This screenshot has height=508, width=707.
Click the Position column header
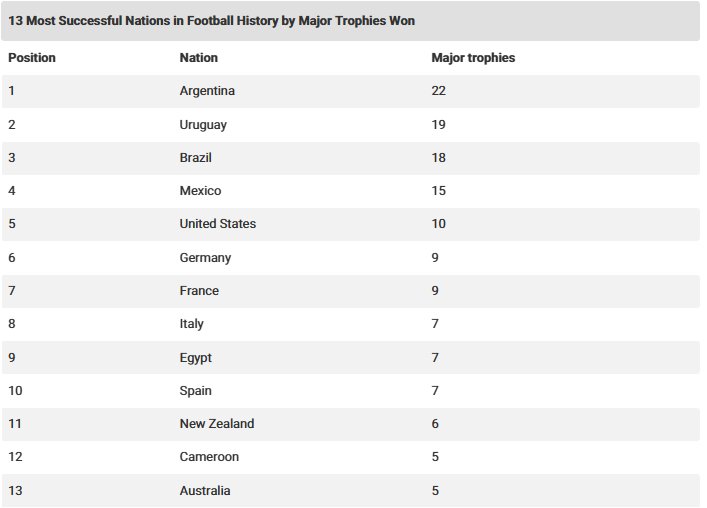(32, 58)
